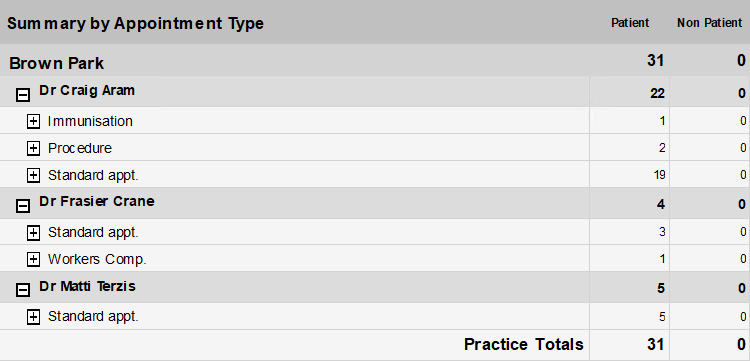The height and width of the screenshot is (361, 750).
Task: Expand Standard appt. under Dr Frasier Crane
Action: point(33,233)
